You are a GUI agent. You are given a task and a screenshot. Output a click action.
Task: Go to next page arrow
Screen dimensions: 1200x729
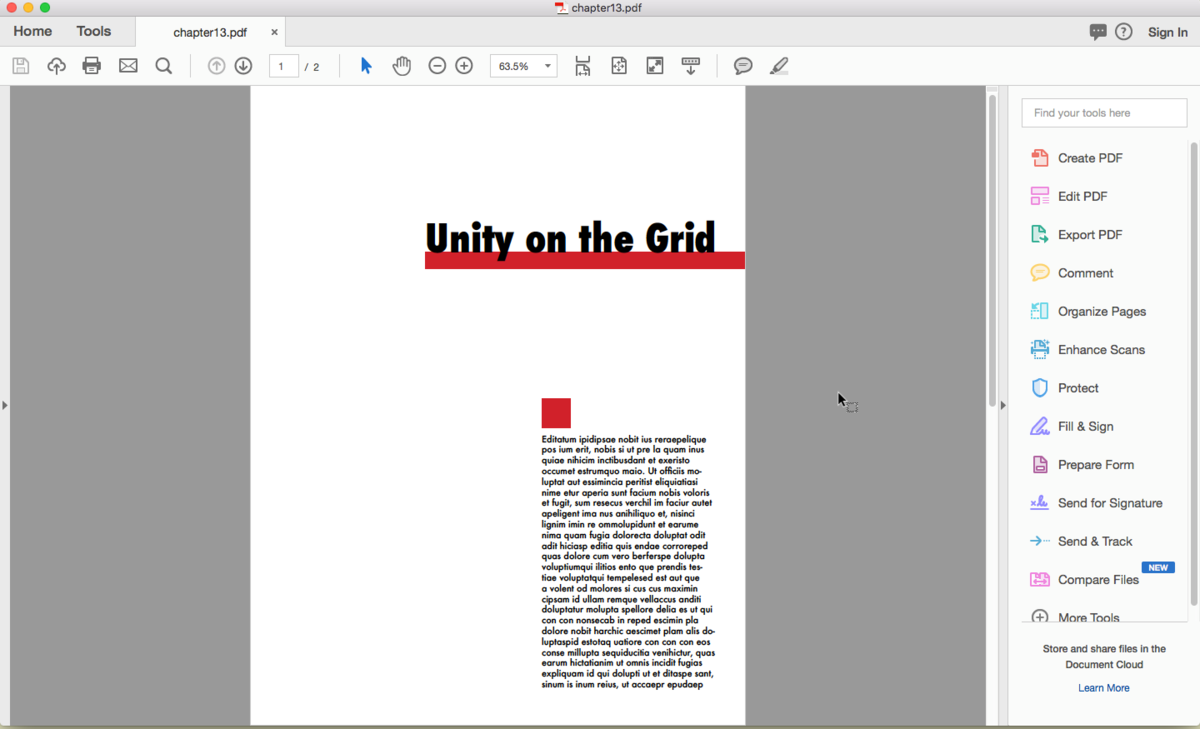tap(243, 66)
